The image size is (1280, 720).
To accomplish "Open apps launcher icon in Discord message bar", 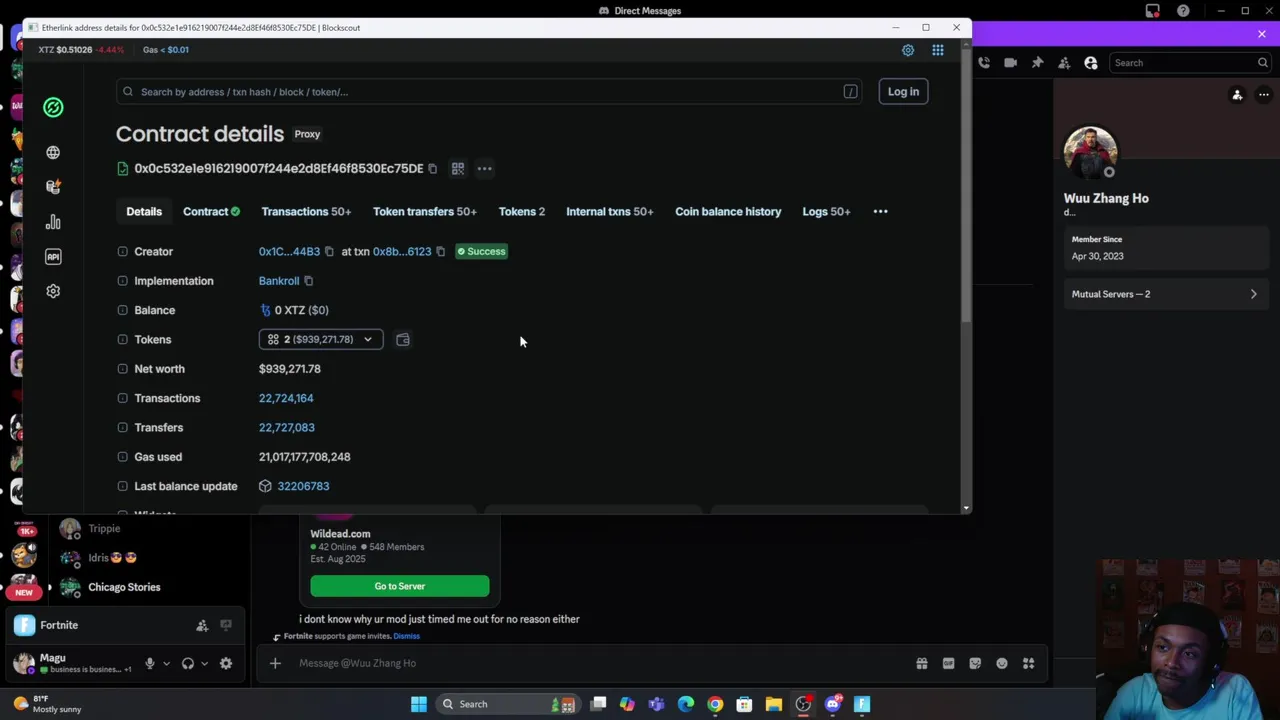I will click(x=1028, y=663).
